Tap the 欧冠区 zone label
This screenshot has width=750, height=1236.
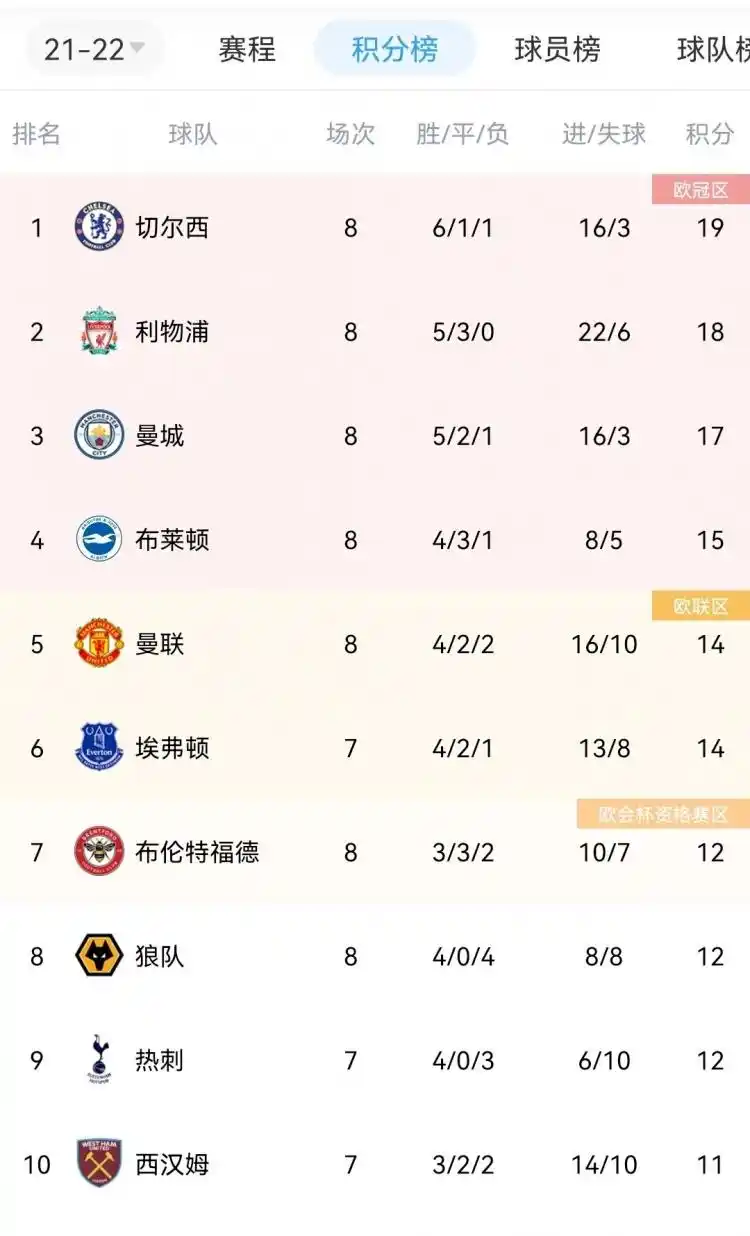pyautogui.click(x=700, y=189)
